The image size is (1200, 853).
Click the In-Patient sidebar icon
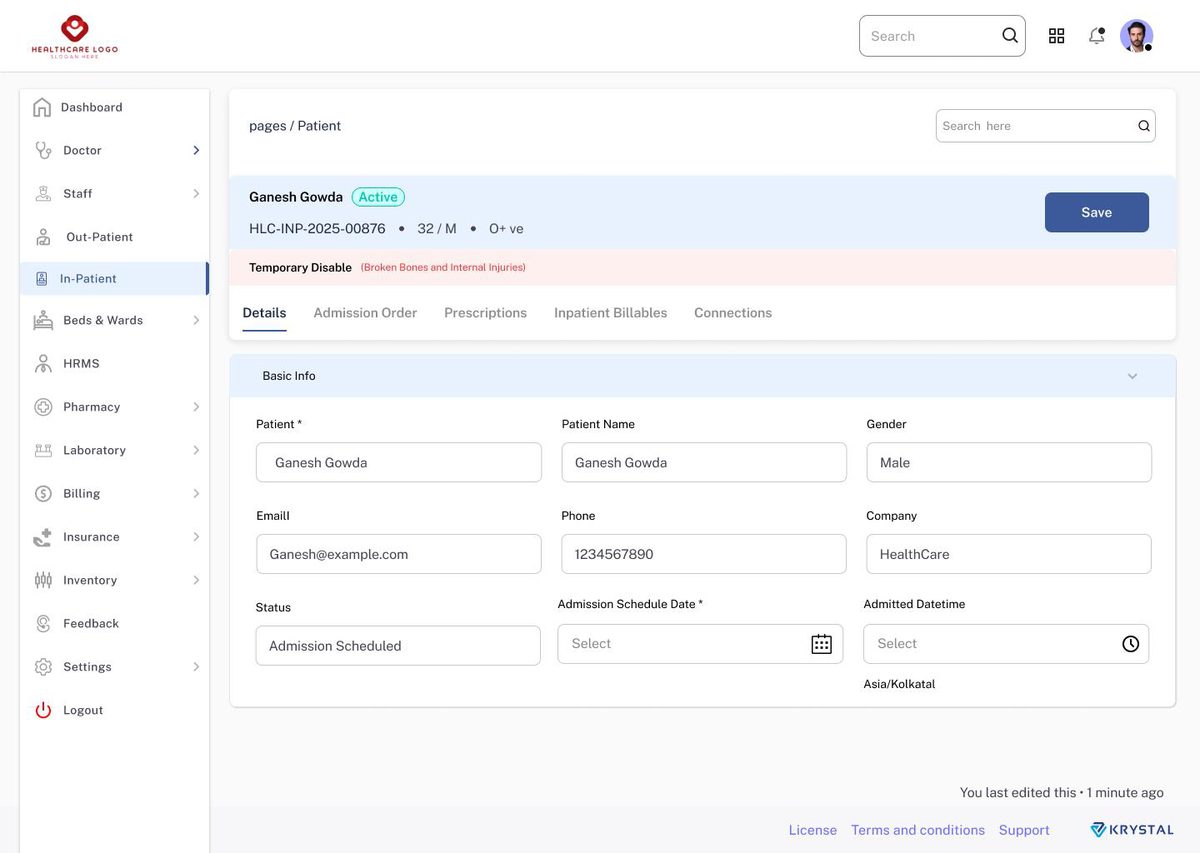click(x=42, y=279)
